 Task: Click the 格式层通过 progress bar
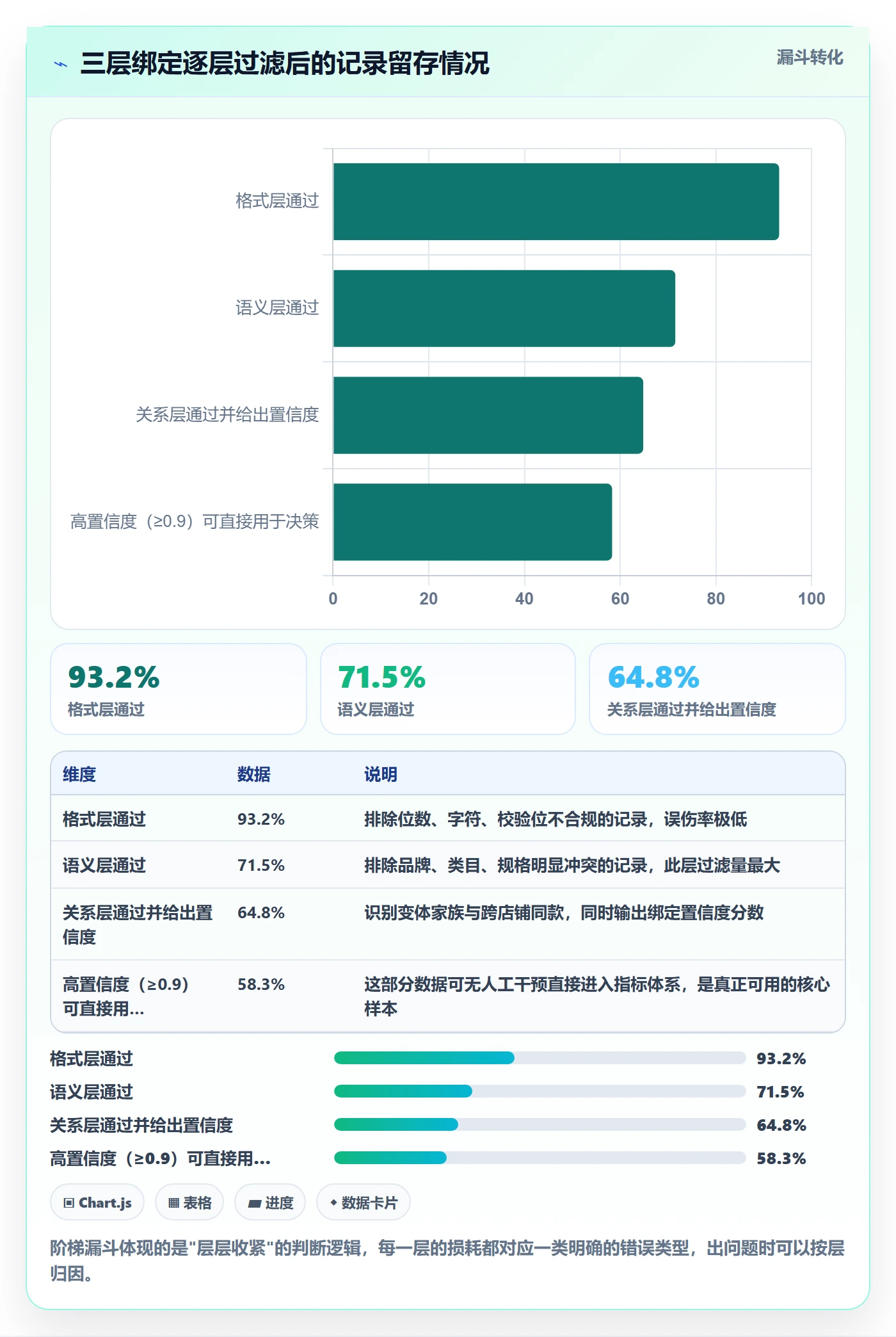tap(540, 1058)
